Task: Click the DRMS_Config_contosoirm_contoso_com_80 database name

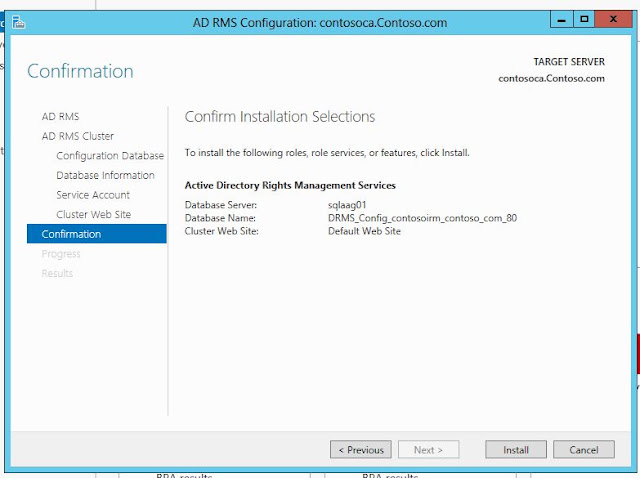Action: [x=422, y=218]
